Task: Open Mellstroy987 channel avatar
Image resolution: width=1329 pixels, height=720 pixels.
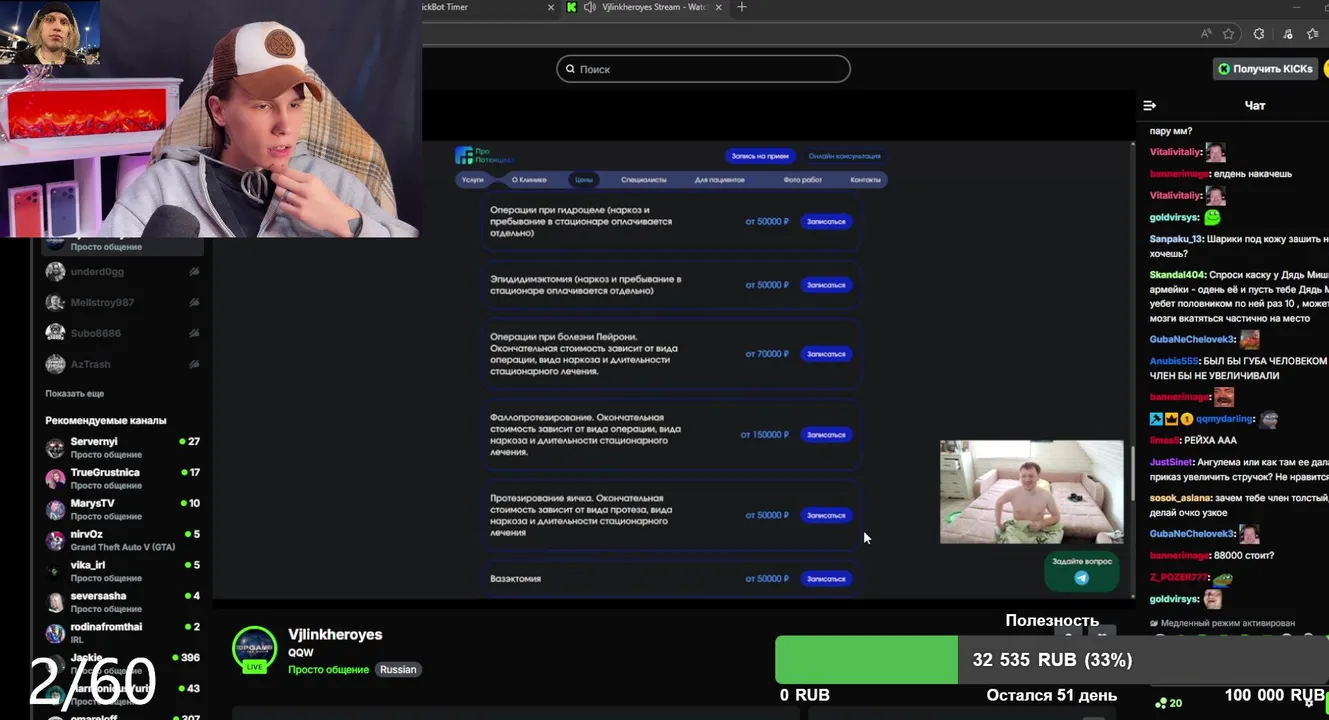Action: coord(55,303)
